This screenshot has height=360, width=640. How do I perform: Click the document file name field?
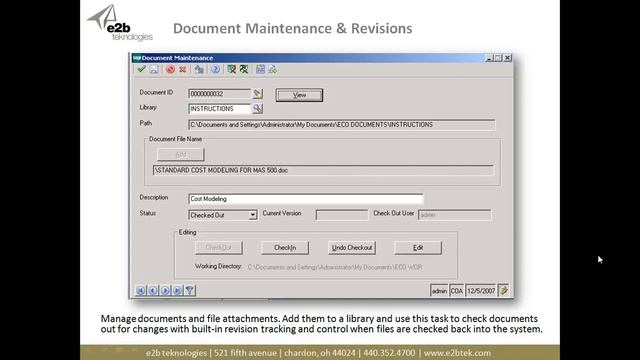pos(323,170)
